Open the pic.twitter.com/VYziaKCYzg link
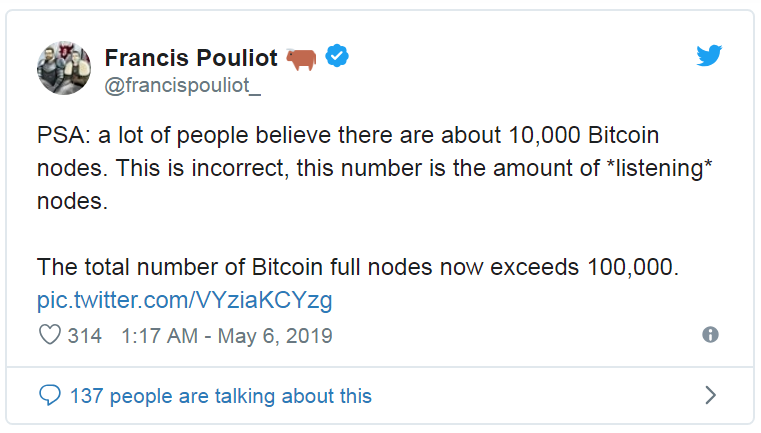761x433 pixels. (x=184, y=300)
